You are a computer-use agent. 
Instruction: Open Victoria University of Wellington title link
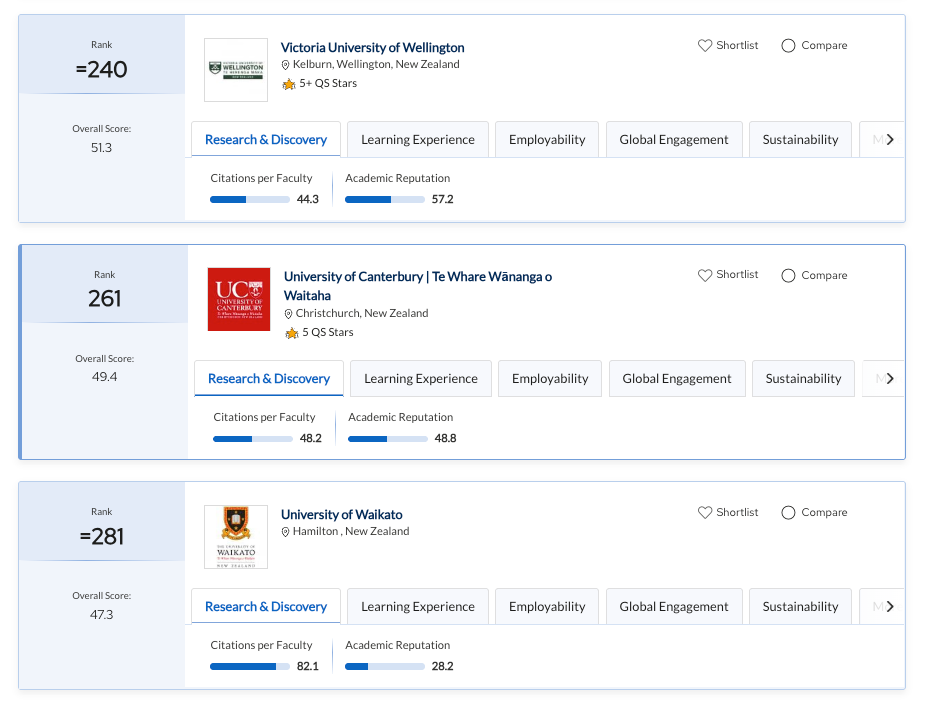click(372, 48)
